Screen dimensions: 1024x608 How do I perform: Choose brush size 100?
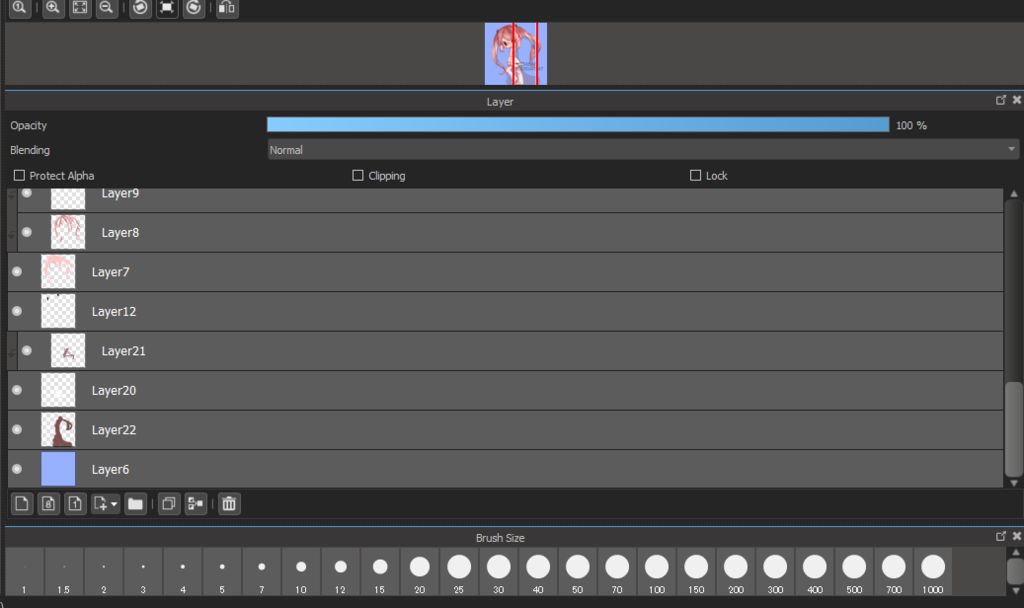656,571
